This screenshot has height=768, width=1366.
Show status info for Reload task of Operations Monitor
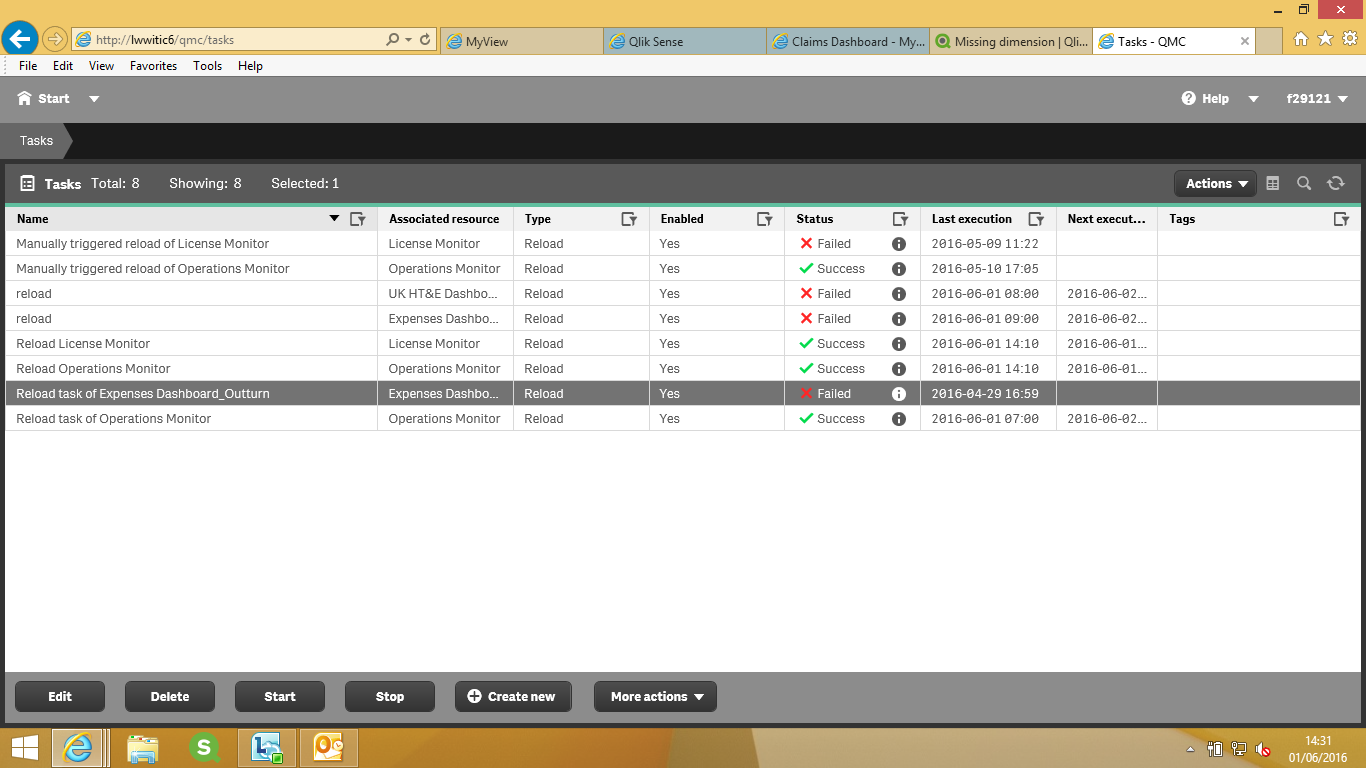(x=899, y=419)
